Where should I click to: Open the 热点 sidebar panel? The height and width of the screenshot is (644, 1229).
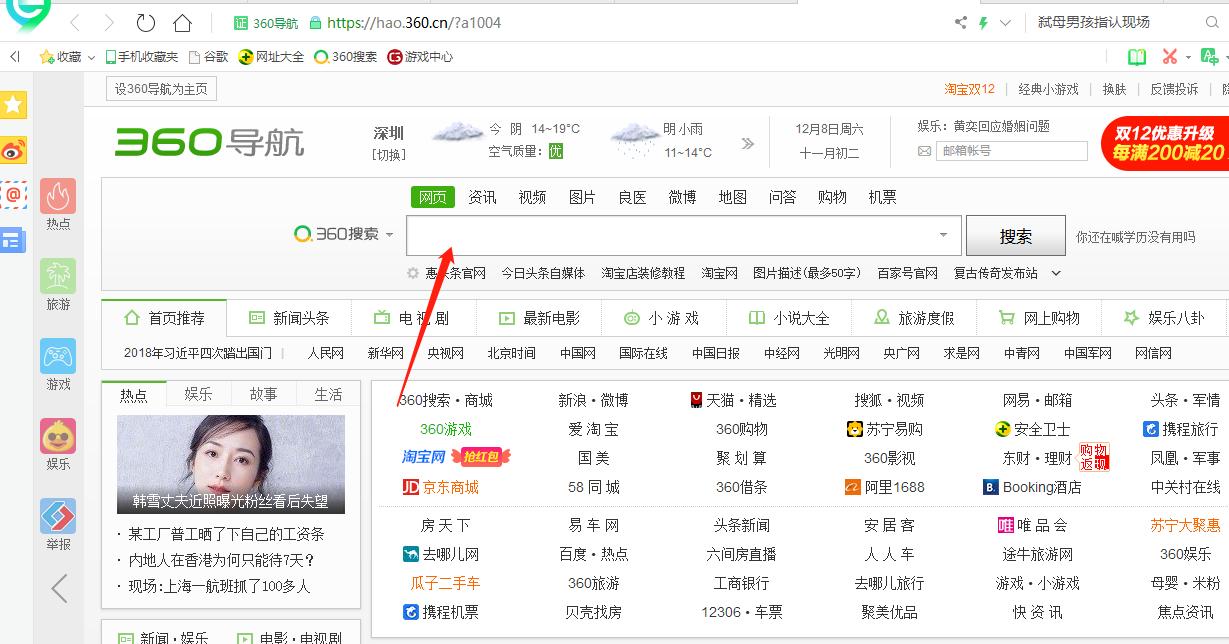point(58,208)
